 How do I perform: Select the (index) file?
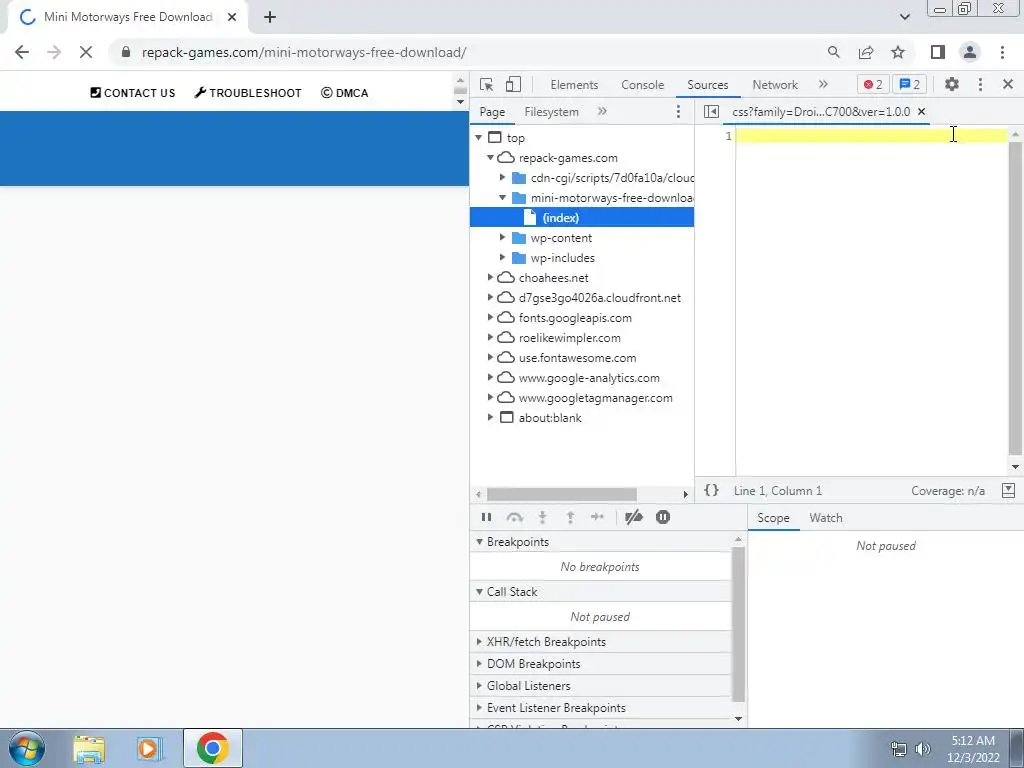click(582, 217)
